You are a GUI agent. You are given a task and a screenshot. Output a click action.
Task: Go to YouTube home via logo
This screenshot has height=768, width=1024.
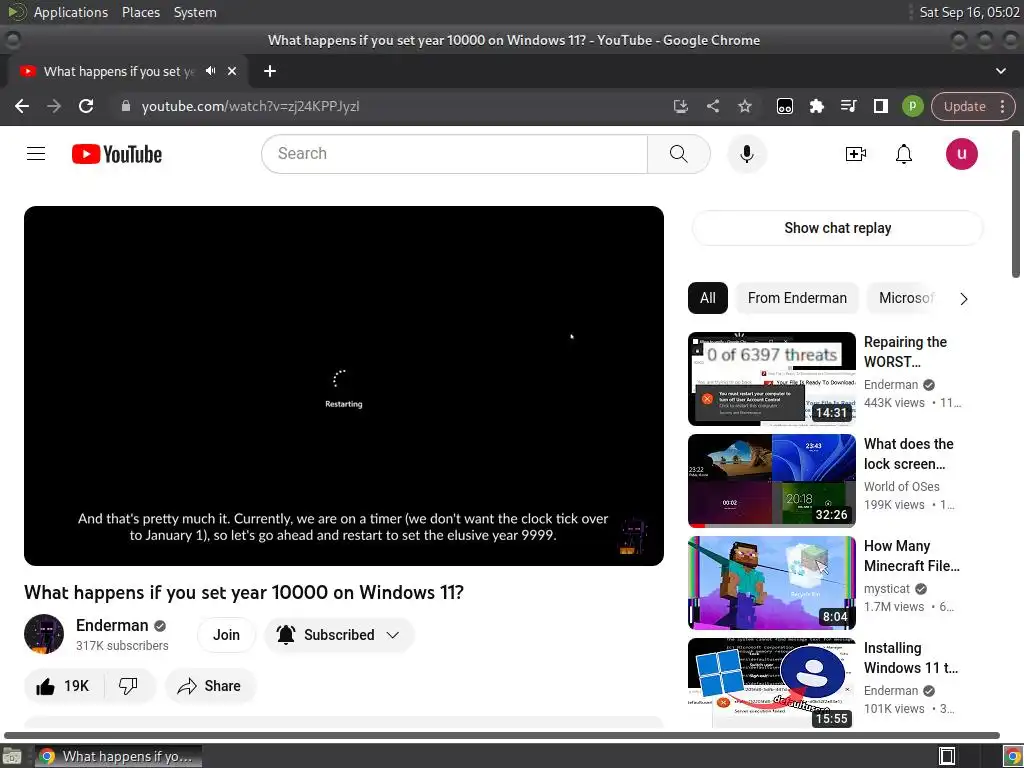tap(117, 154)
